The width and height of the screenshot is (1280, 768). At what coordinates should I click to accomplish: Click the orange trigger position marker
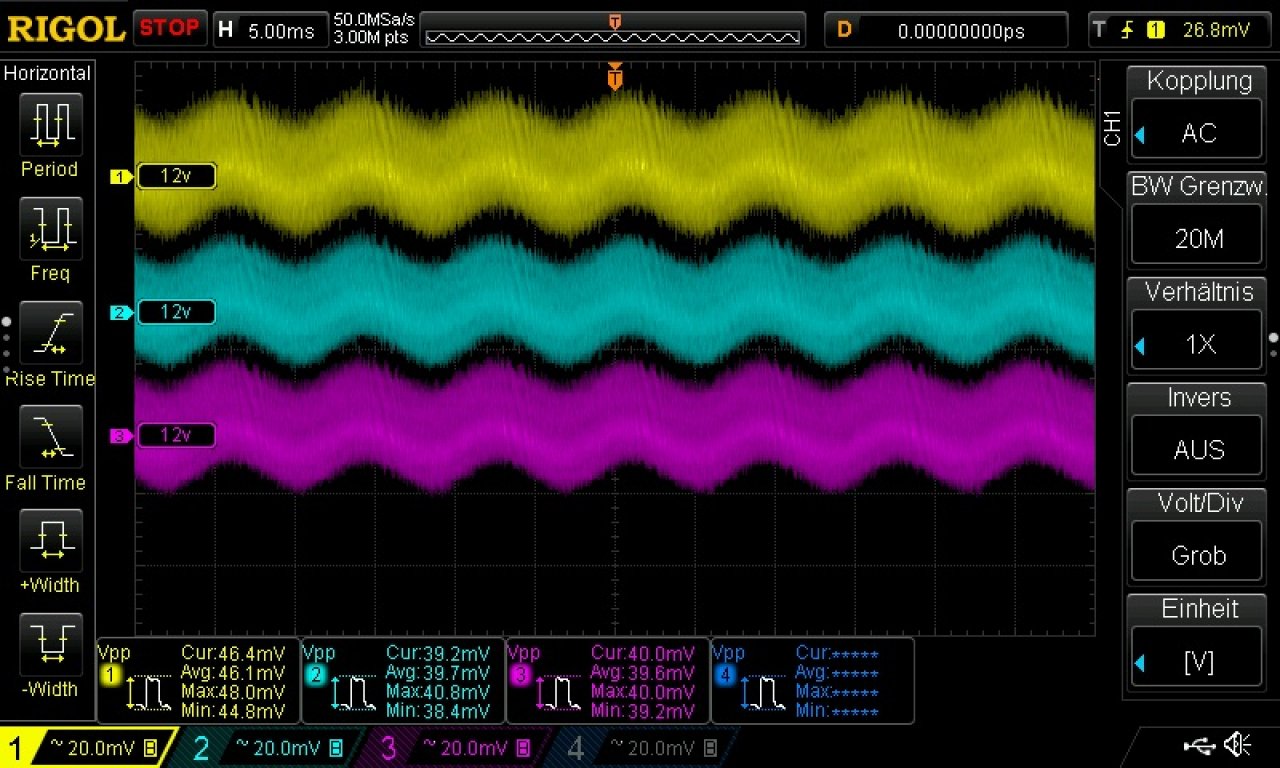(615, 77)
